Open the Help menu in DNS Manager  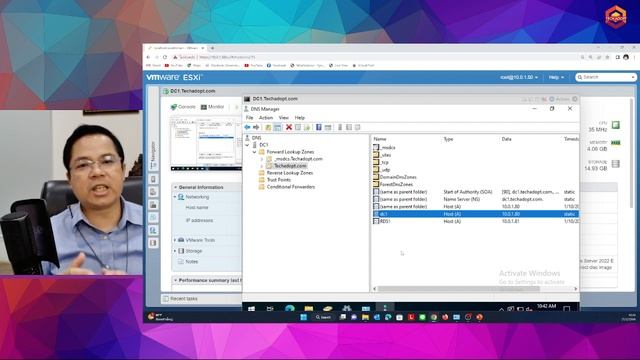(x=300, y=118)
